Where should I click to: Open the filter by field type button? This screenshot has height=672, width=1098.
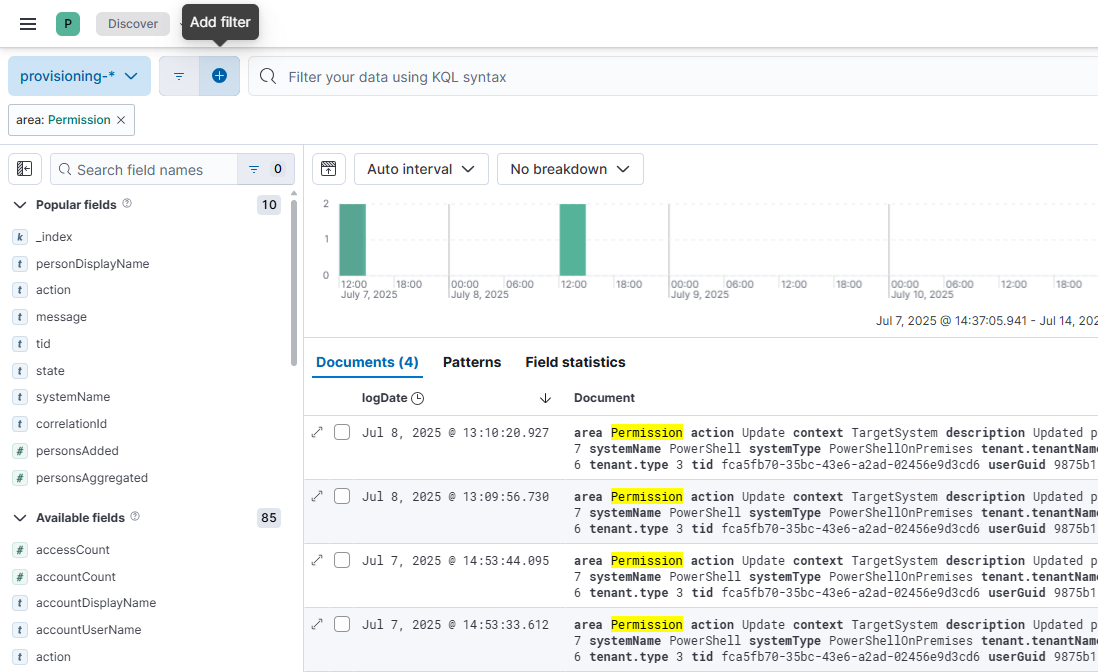coord(266,169)
